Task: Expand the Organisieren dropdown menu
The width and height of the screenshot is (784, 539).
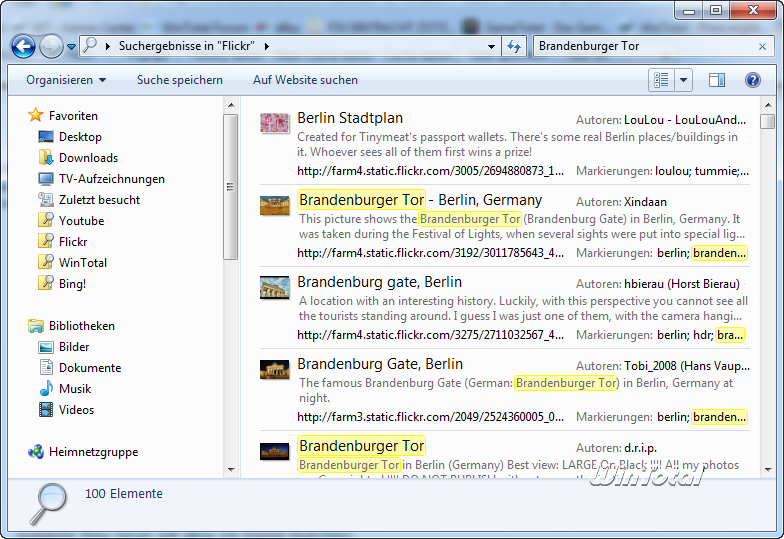Action: tap(66, 80)
